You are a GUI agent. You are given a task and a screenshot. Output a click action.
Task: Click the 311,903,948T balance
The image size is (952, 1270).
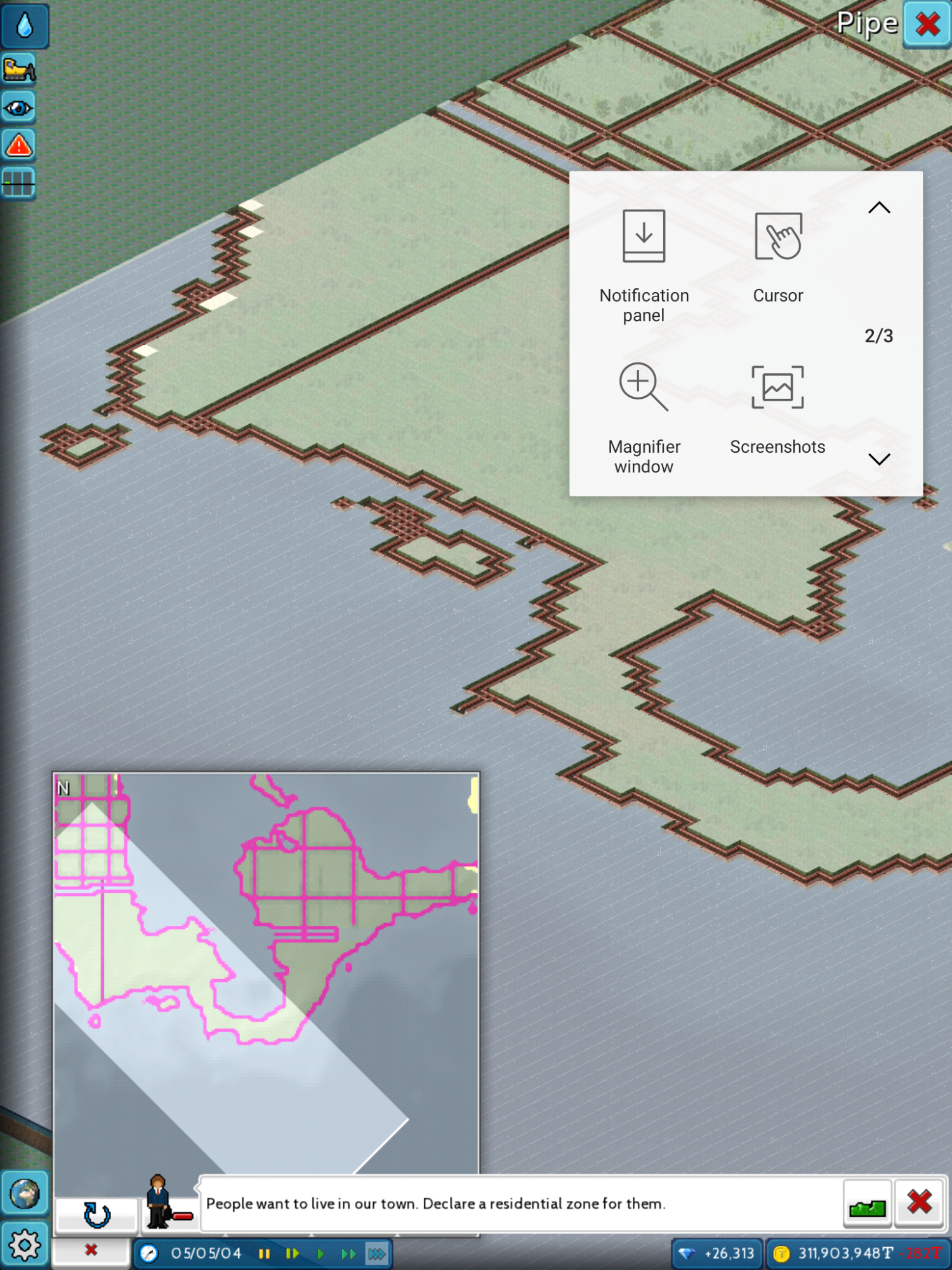click(x=846, y=1253)
